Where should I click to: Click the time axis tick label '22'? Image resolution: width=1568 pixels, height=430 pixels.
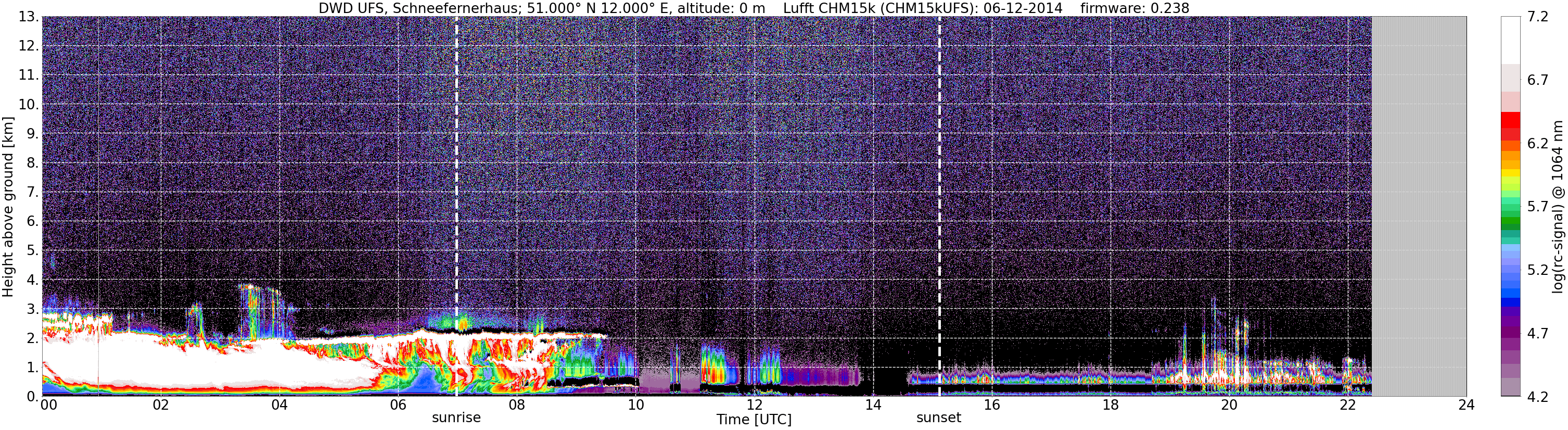tap(1348, 406)
